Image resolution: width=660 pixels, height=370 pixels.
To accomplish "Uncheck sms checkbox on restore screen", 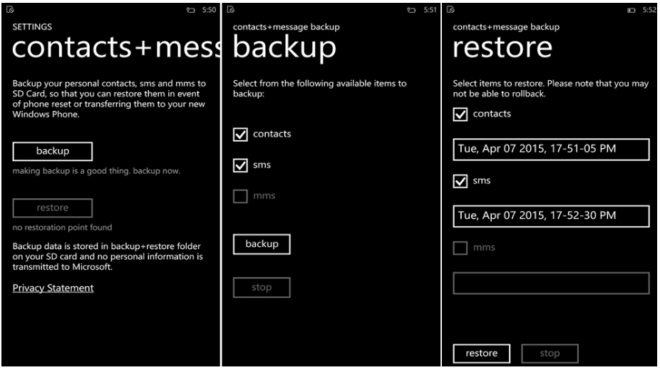I will [460, 181].
